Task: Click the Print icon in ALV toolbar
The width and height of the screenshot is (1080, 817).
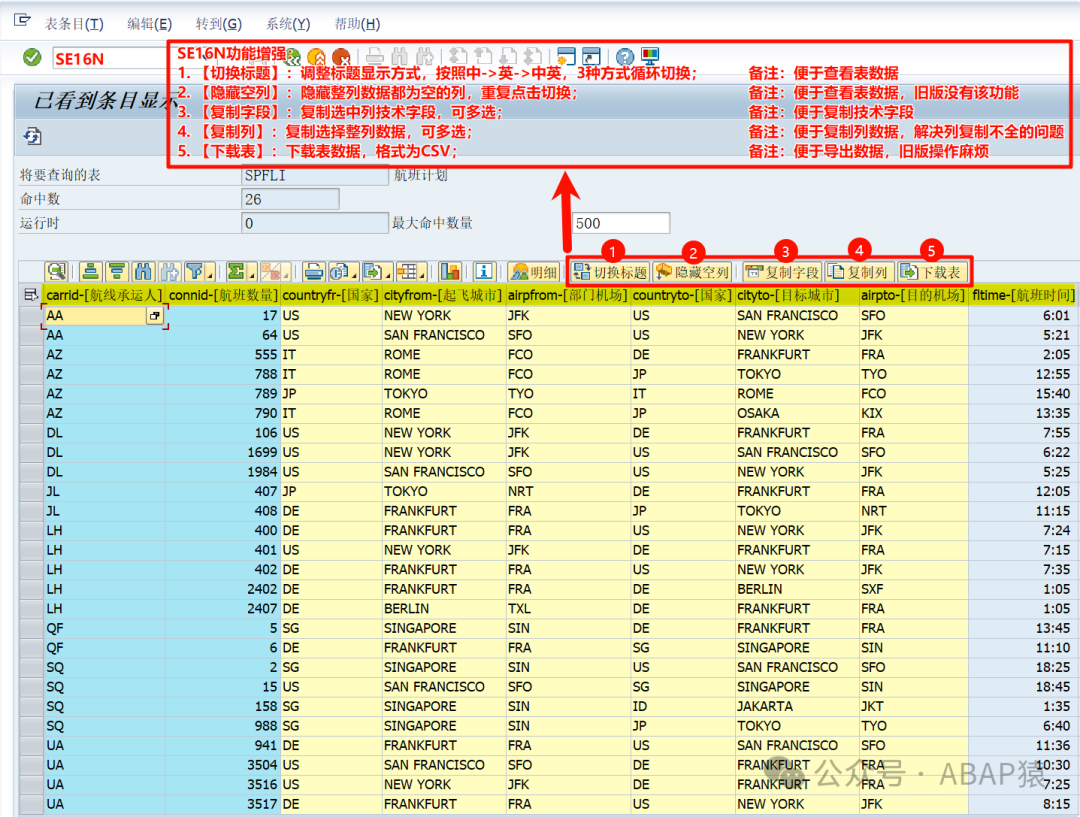Action: (x=313, y=271)
